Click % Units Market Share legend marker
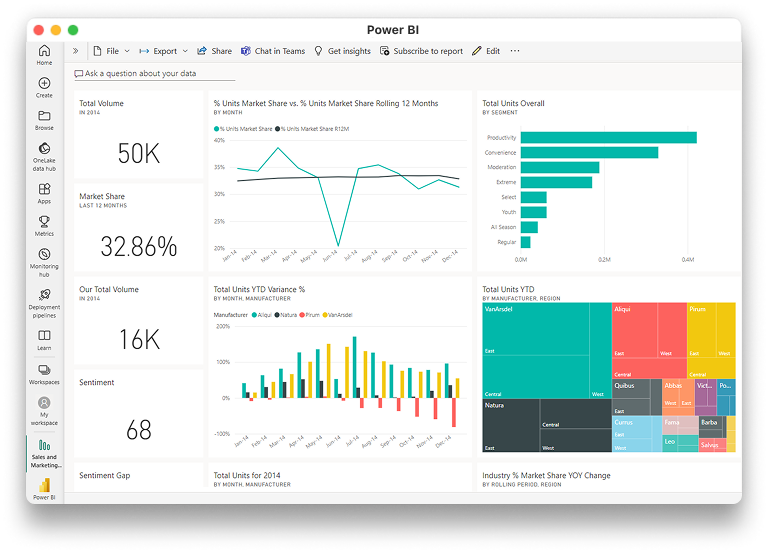 coord(216,129)
